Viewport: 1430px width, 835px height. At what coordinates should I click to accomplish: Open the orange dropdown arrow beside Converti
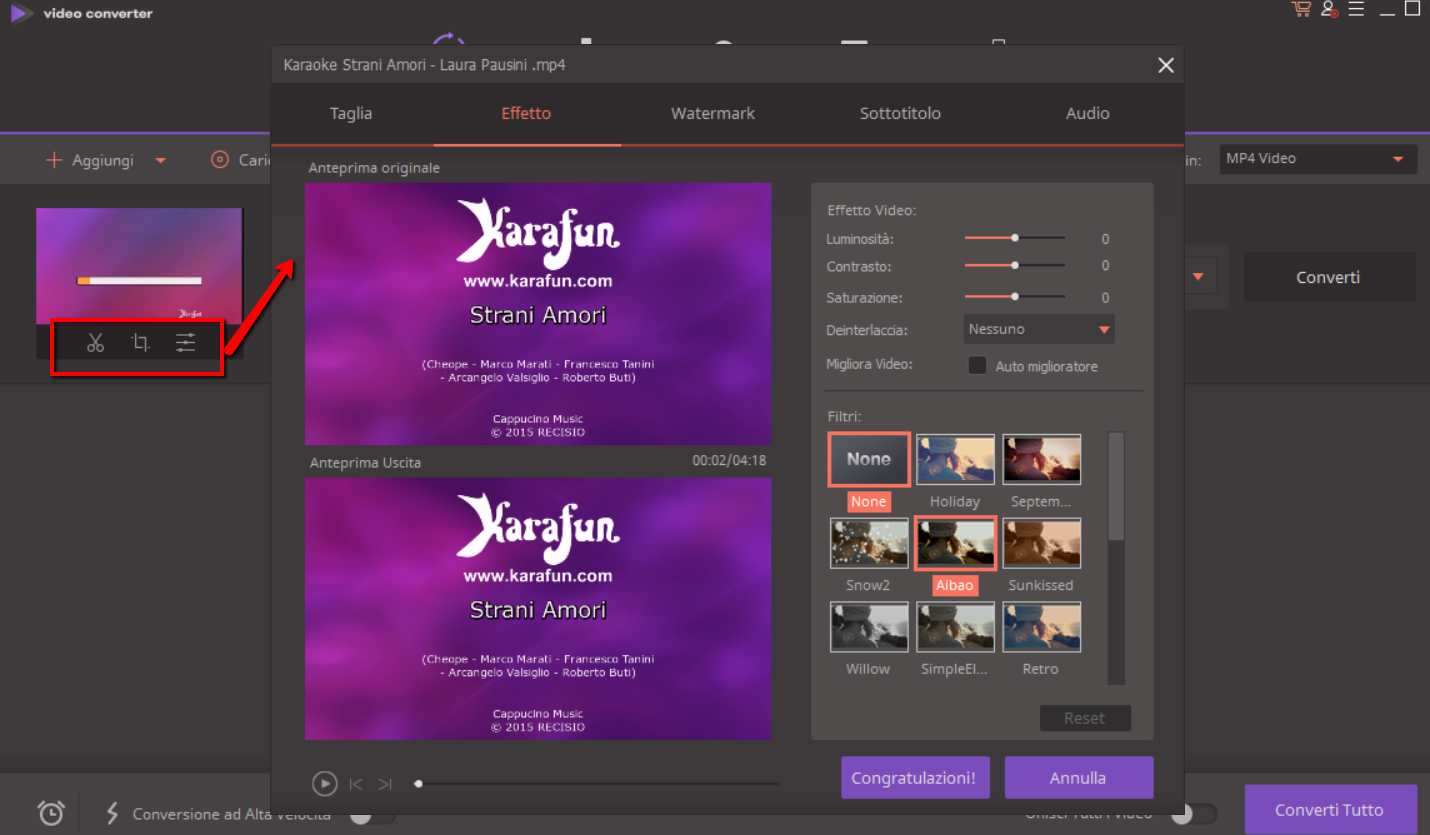(1198, 277)
